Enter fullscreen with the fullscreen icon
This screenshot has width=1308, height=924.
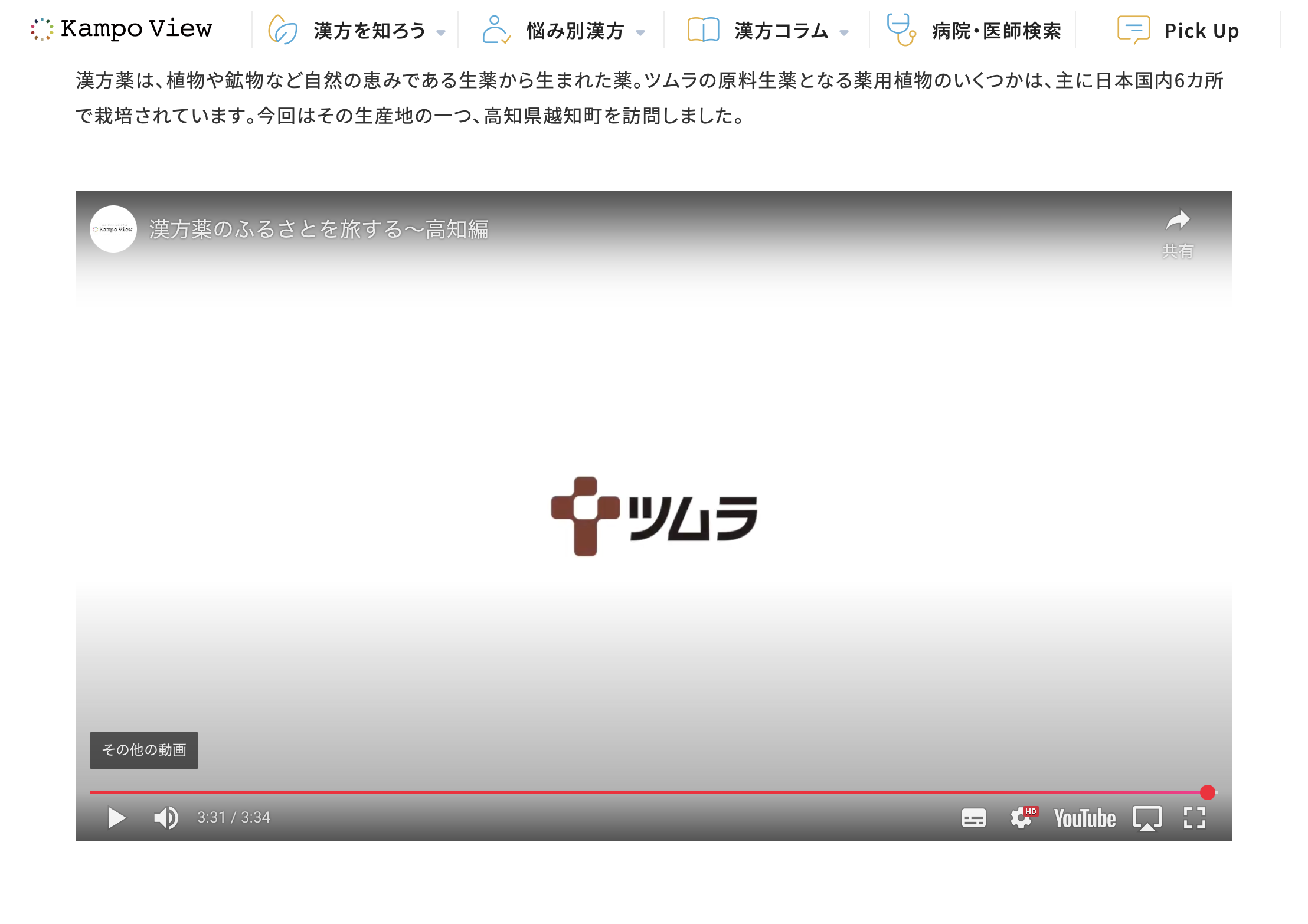point(1195,818)
